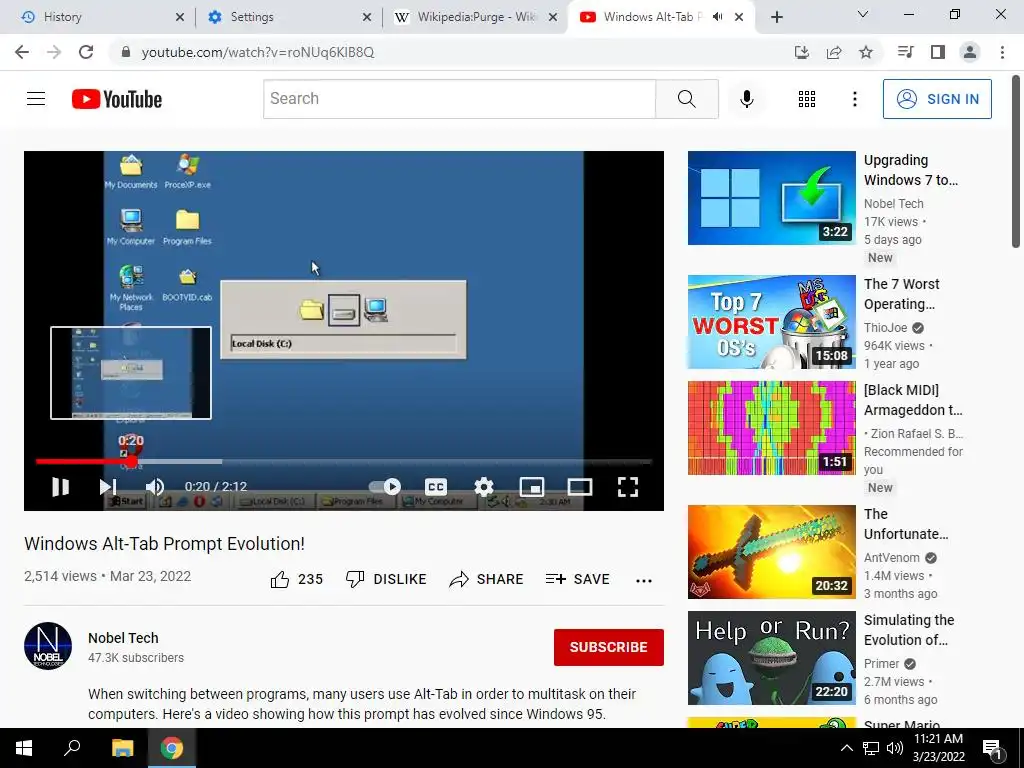Switch to miniplayer mode
1024x768 pixels.
point(532,487)
